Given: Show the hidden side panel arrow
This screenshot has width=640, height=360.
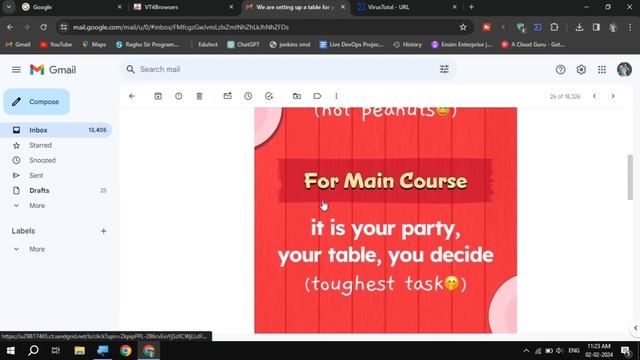Looking at the screenshot, I should click(635, 328).
